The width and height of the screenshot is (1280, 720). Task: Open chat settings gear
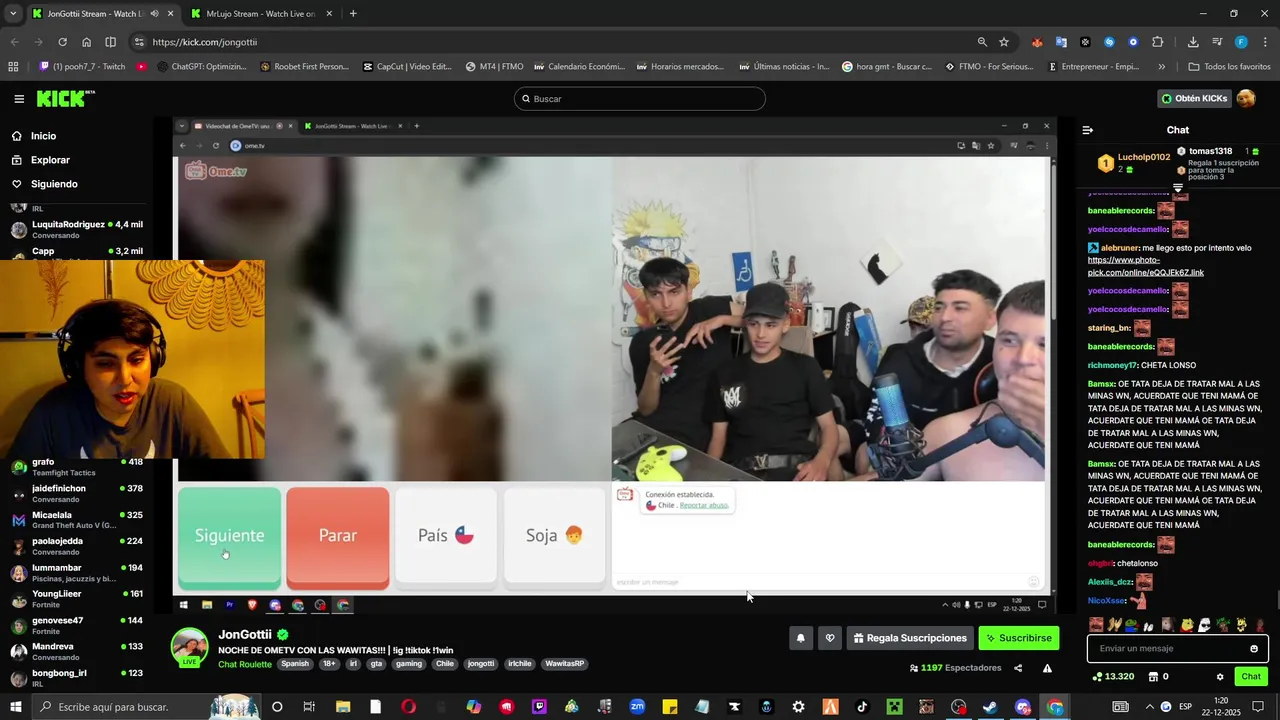[x=1220, y=677]
